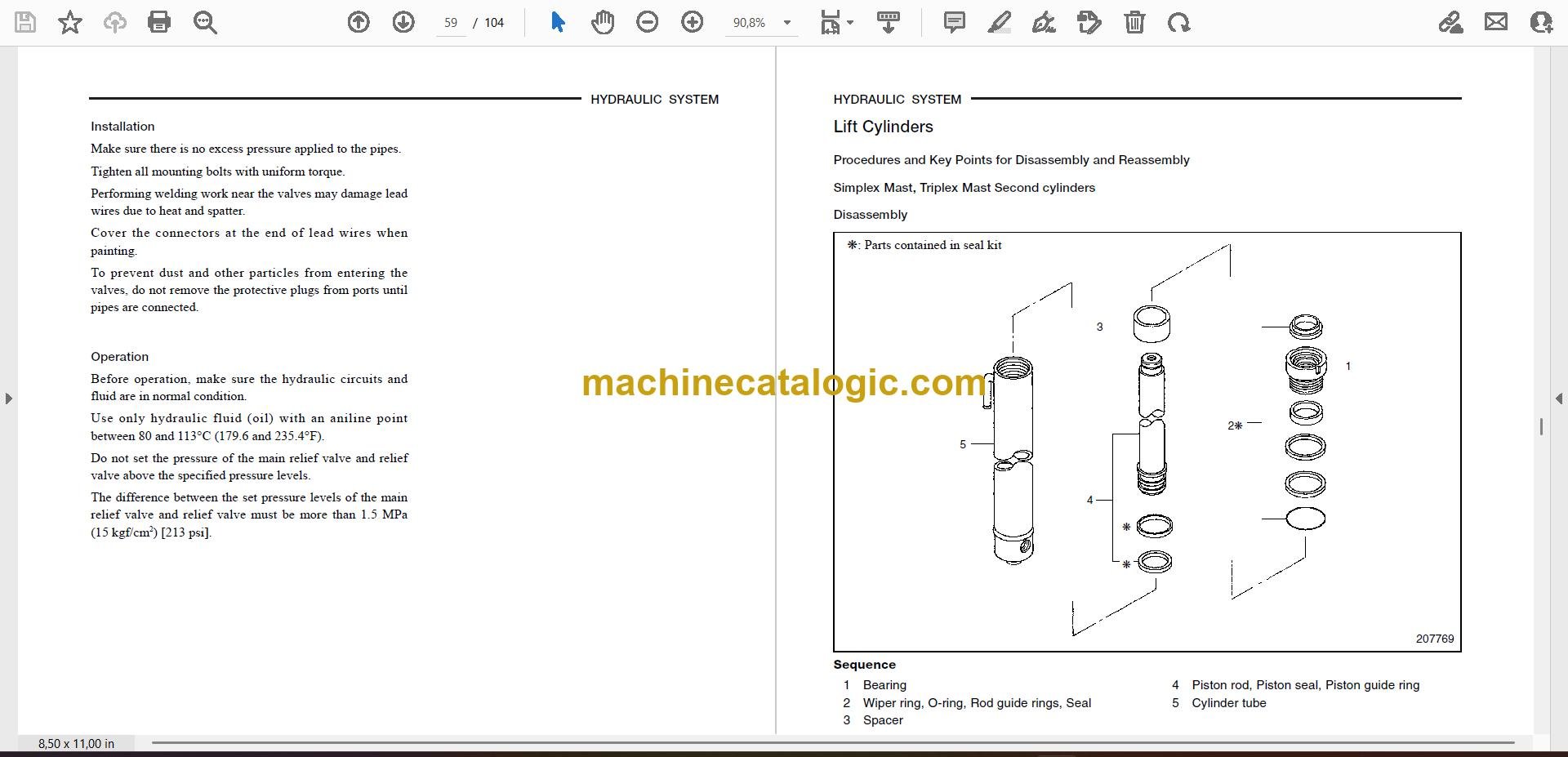
Task: Click the page number 59 field
Action: pyautogui.click(x=451, y=23)
